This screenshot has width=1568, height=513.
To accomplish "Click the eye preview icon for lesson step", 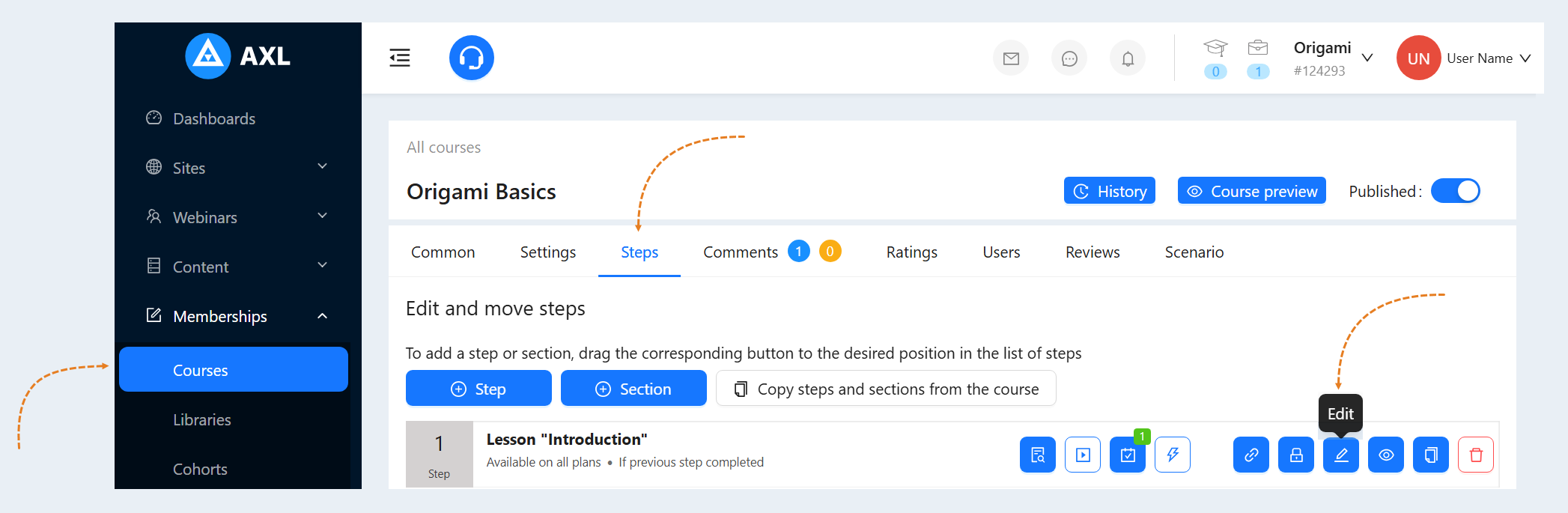I will 1386,455.
